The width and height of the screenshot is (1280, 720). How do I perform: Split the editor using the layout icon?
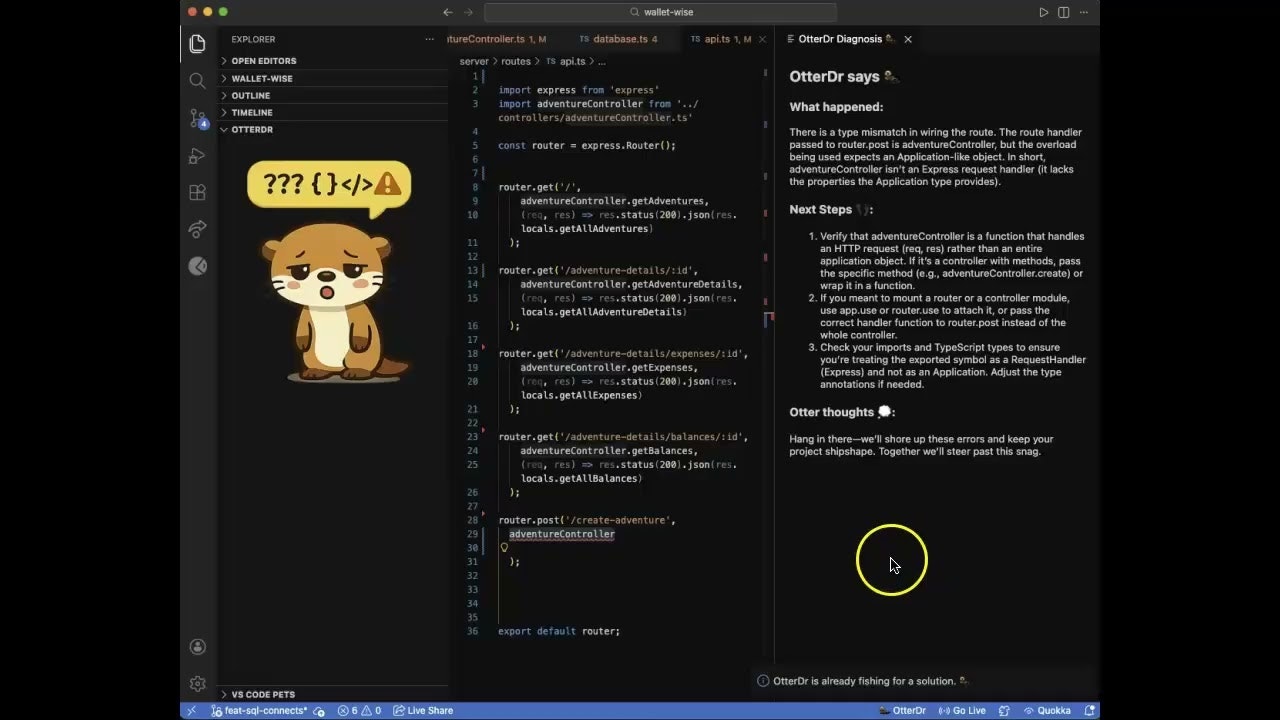pos(1063,12)
